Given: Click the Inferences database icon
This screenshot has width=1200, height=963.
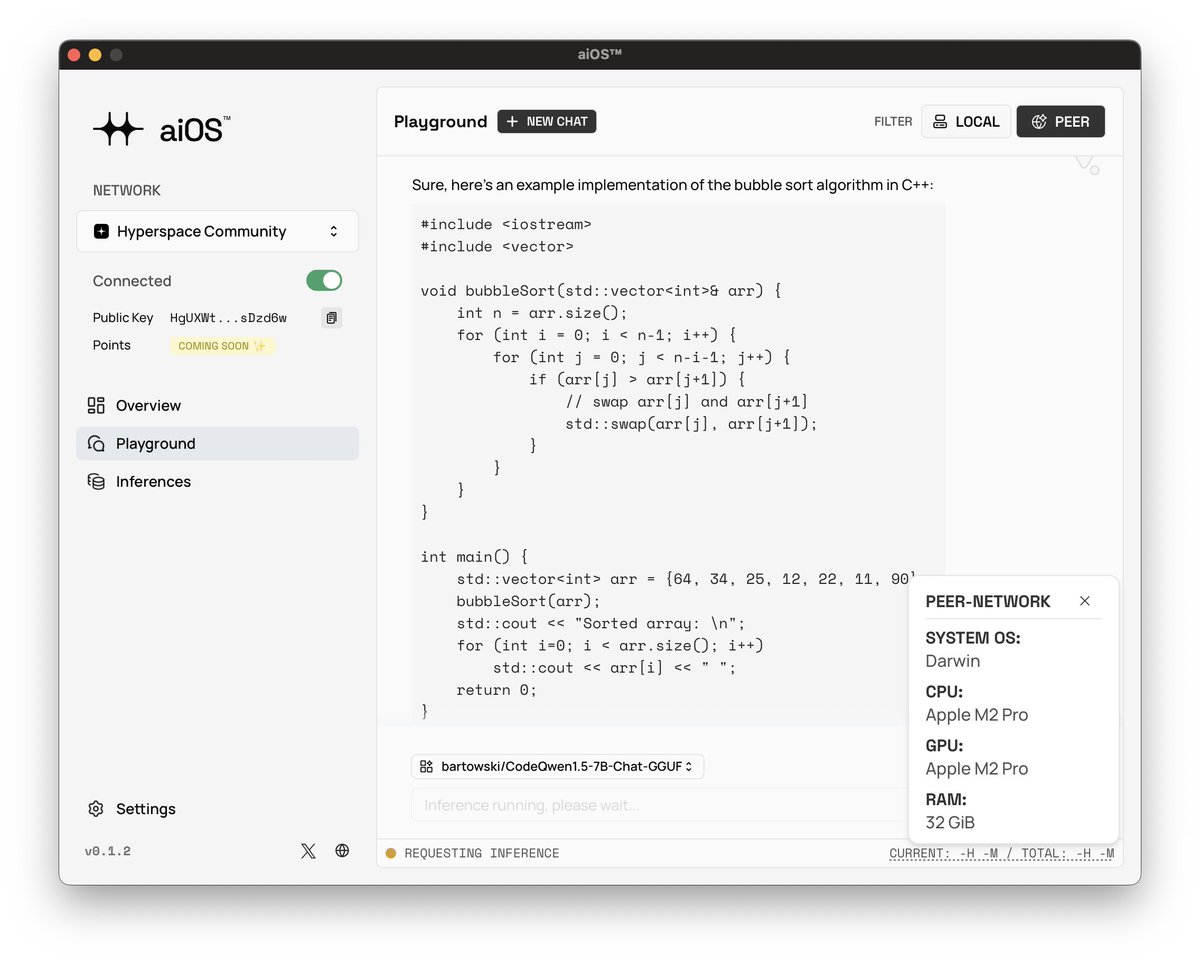Looking at the screenshot, I should (x=96, y=482).
